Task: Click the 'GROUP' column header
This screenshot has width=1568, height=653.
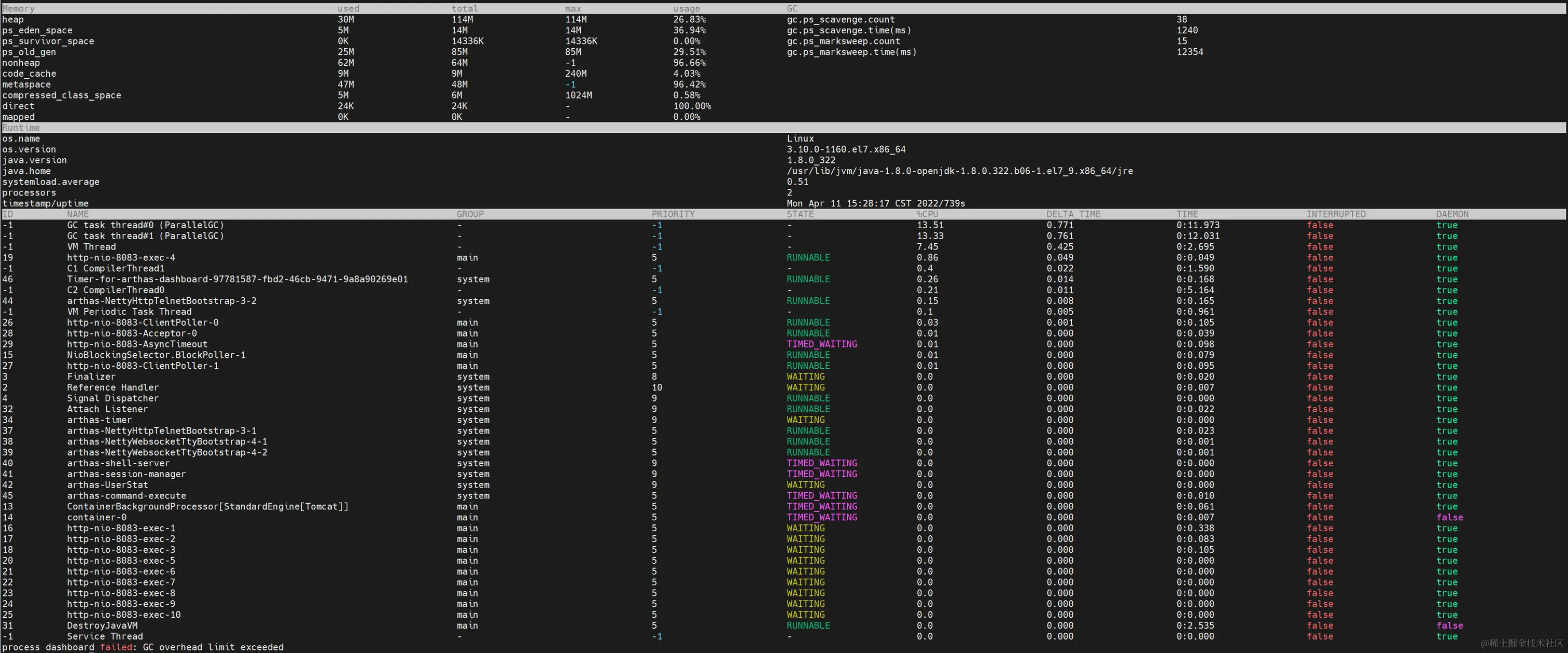Action: (470, 214)
